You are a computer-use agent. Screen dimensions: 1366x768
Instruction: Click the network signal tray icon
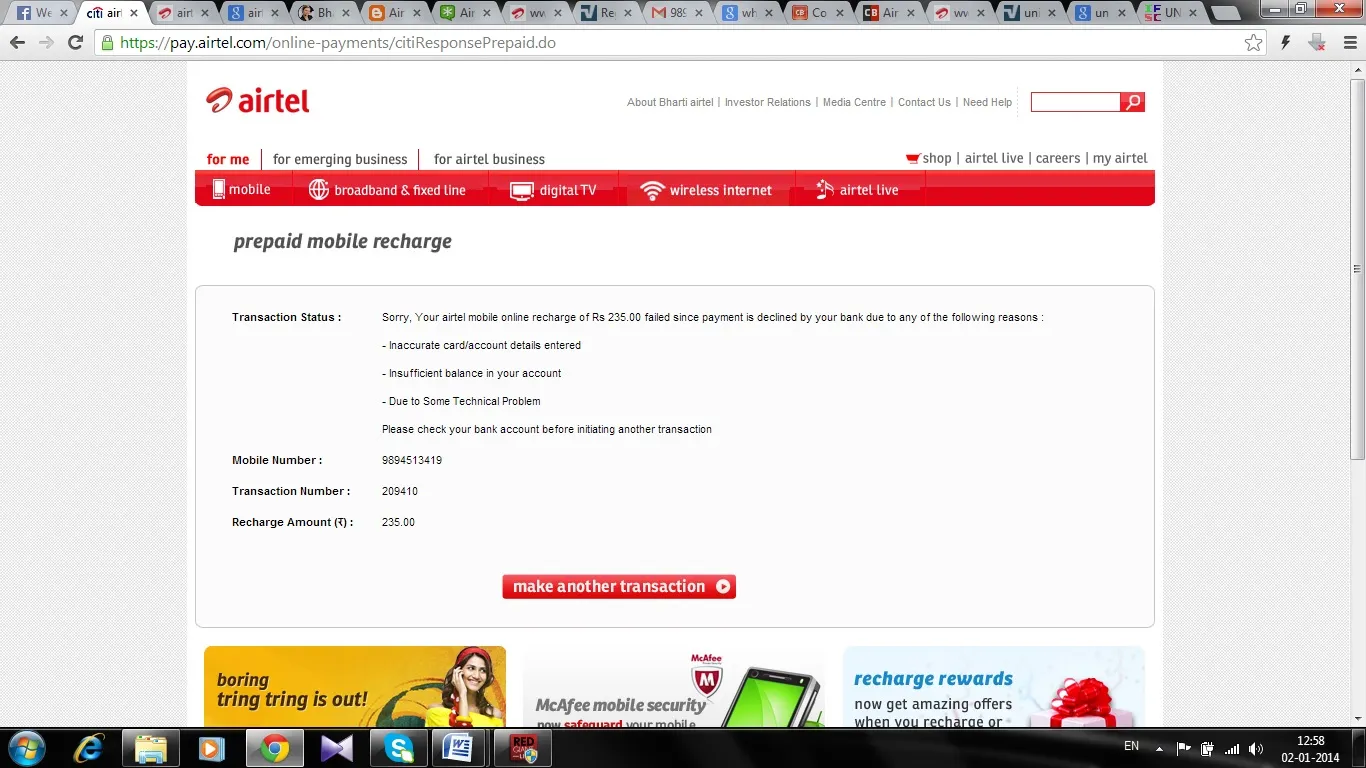point(1232,748)
